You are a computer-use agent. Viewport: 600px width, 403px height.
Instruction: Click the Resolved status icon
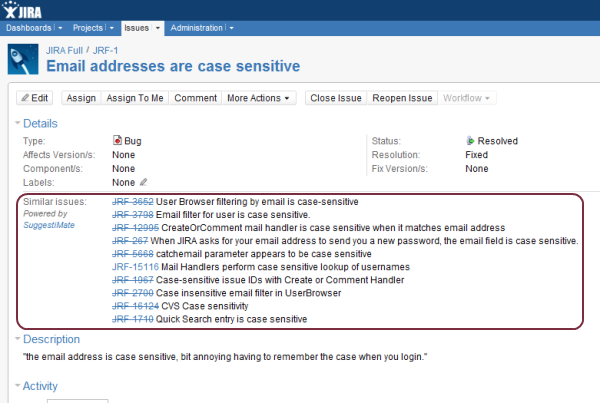coord(470,141)
